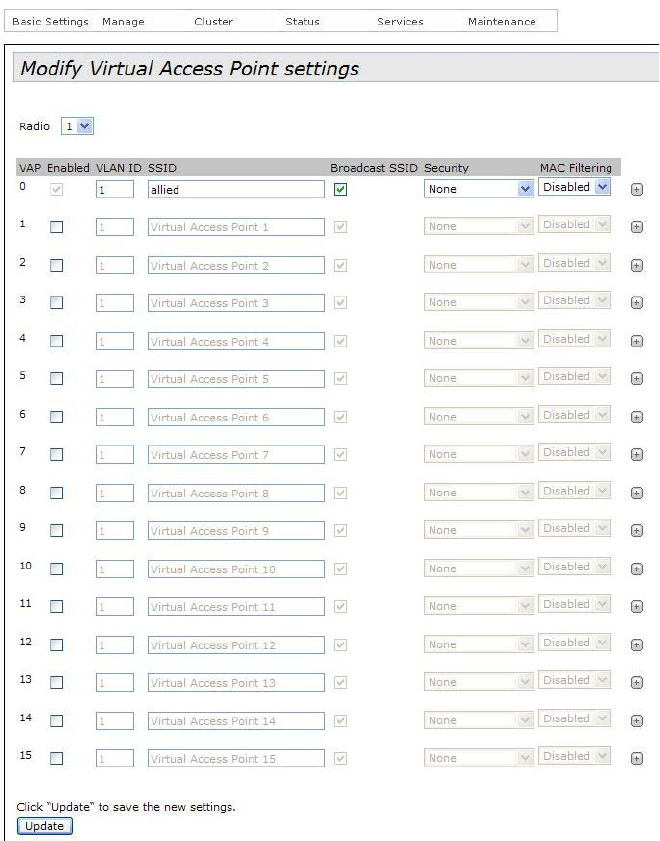Open MAC Filtering dropdown for VAP 0

pos(575,187)
